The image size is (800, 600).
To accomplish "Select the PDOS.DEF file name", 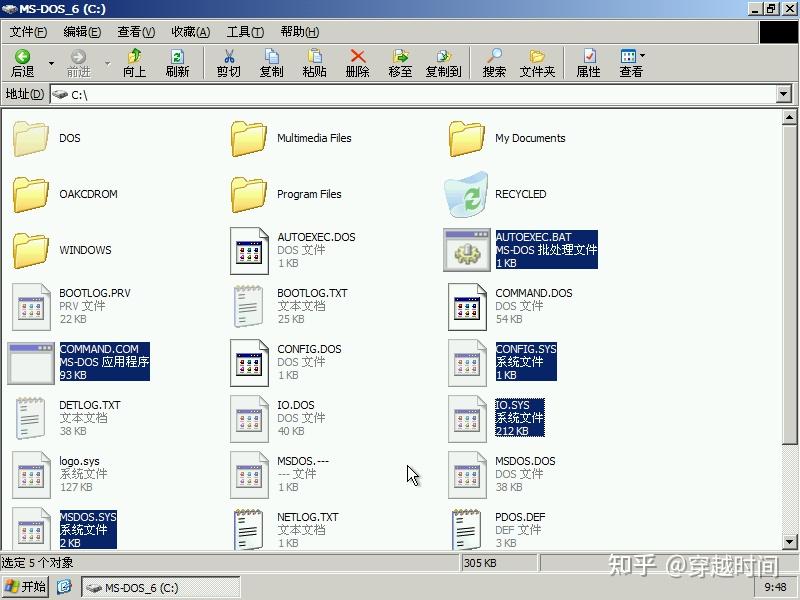I will click(520, 517).
